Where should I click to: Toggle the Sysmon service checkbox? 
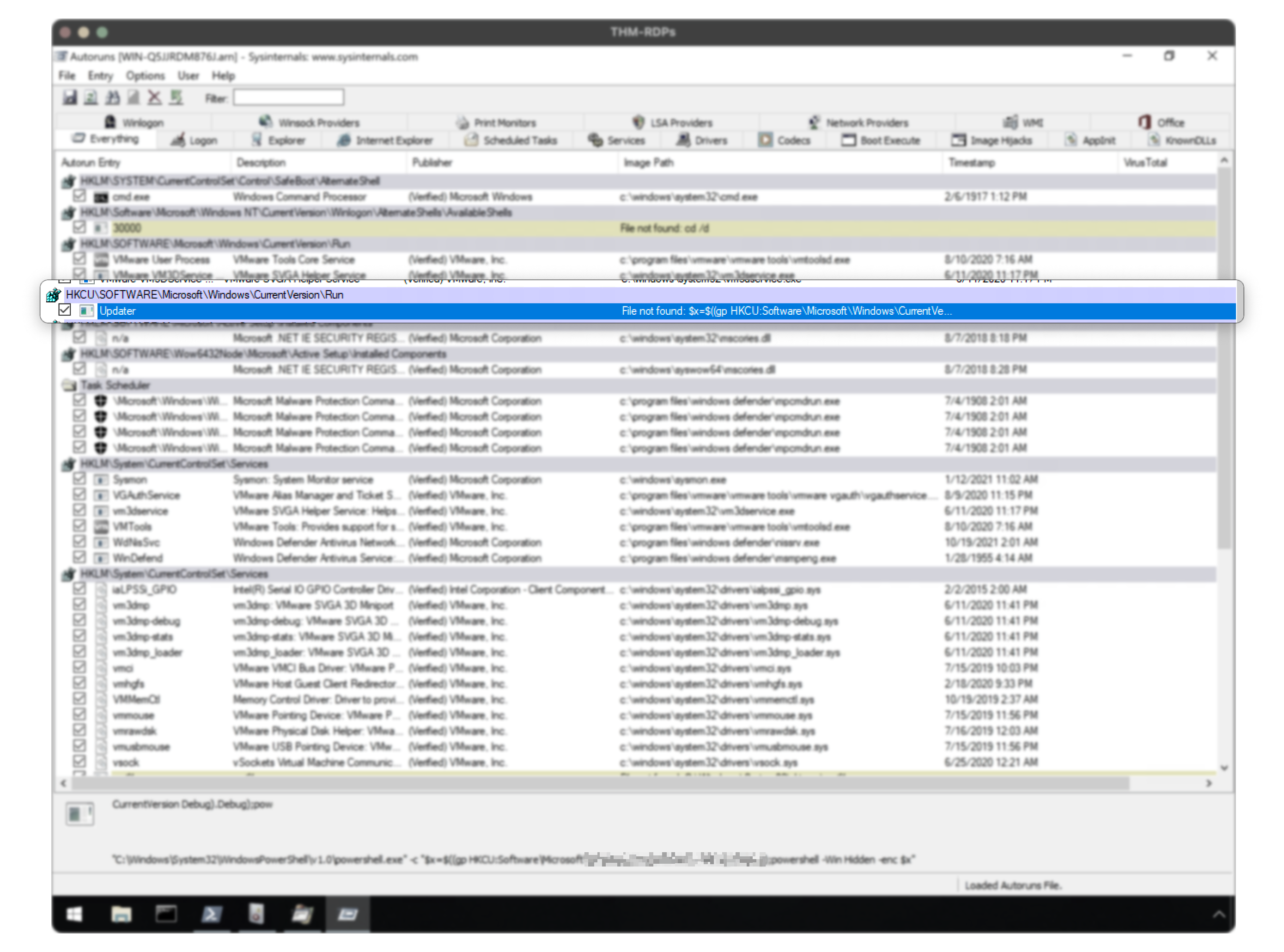(79, 479)
